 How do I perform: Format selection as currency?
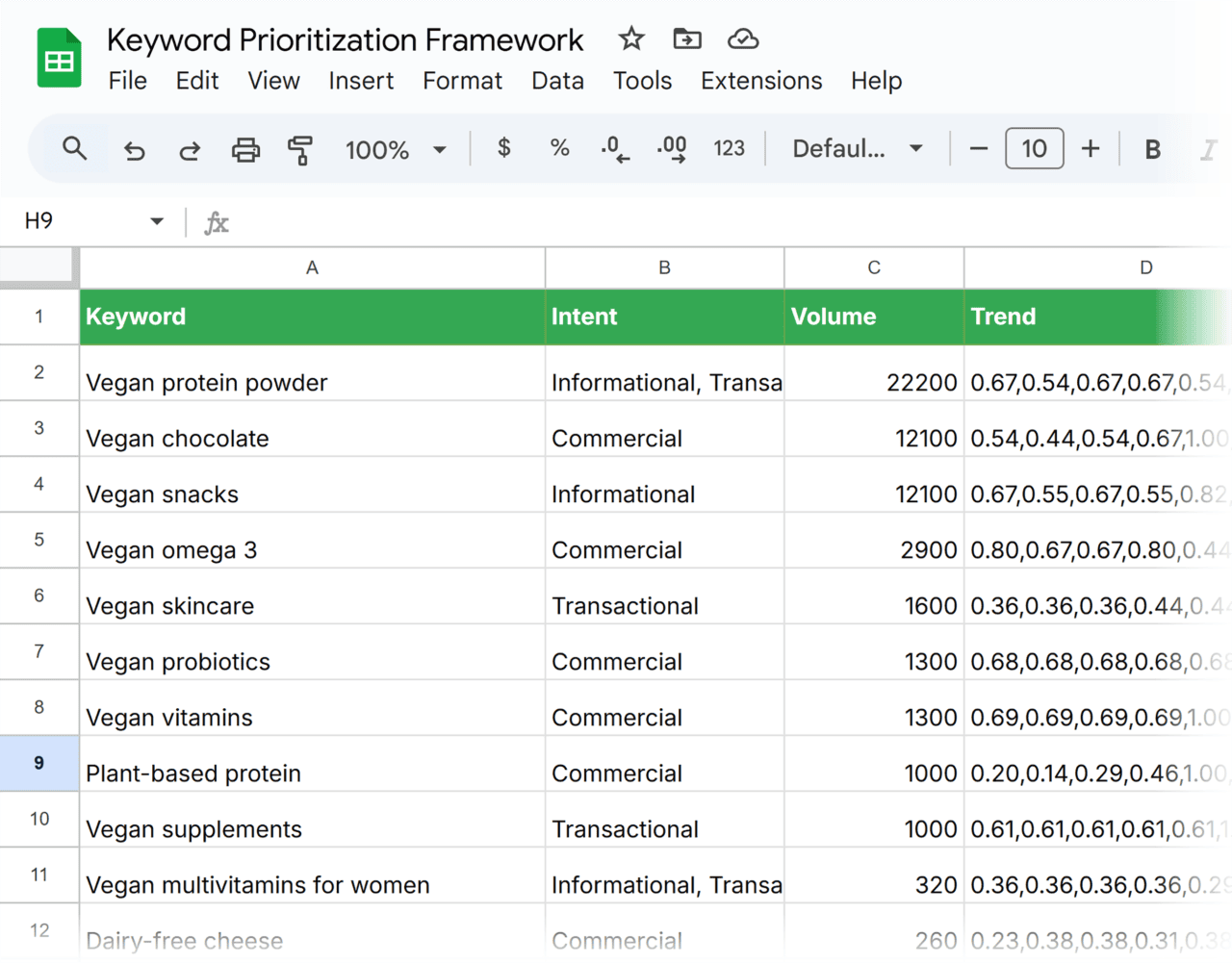point(502,149)
